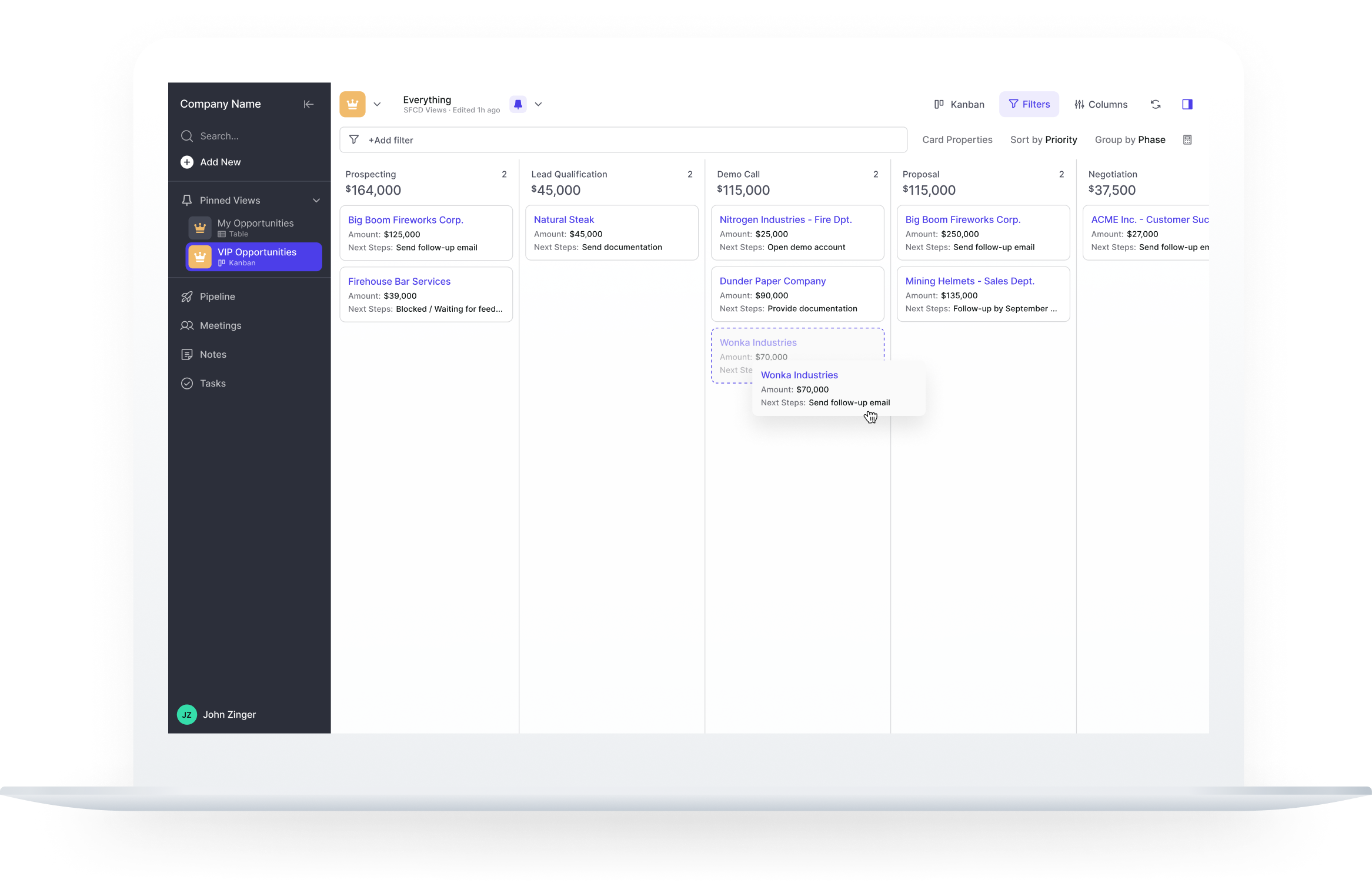Open Pipeline with rocket icon

[x=217, y=297]
